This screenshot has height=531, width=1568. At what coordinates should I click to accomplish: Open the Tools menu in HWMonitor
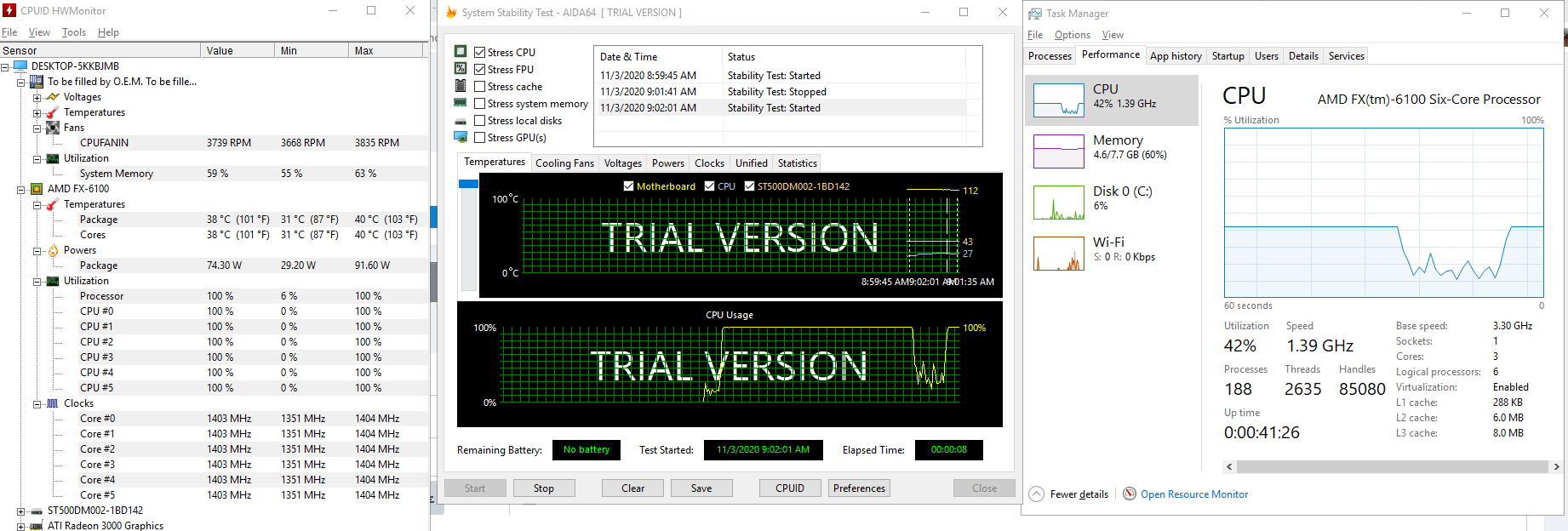tap(74, 32)
